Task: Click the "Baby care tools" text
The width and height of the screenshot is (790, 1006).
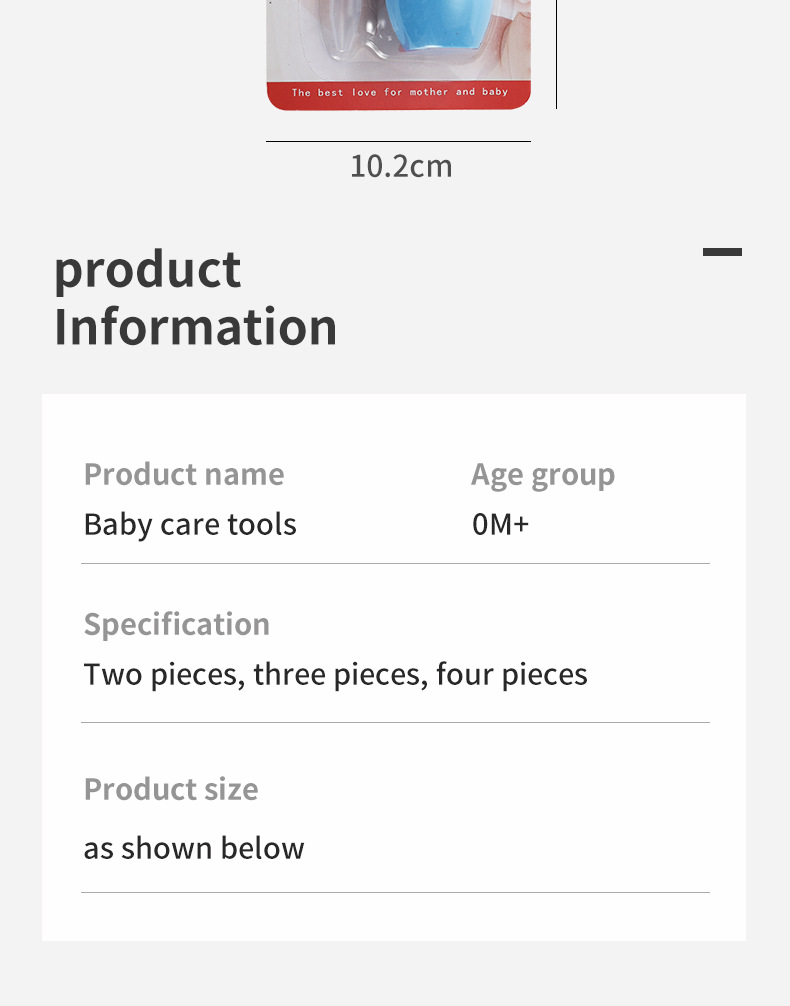Action: coord(190,525)
